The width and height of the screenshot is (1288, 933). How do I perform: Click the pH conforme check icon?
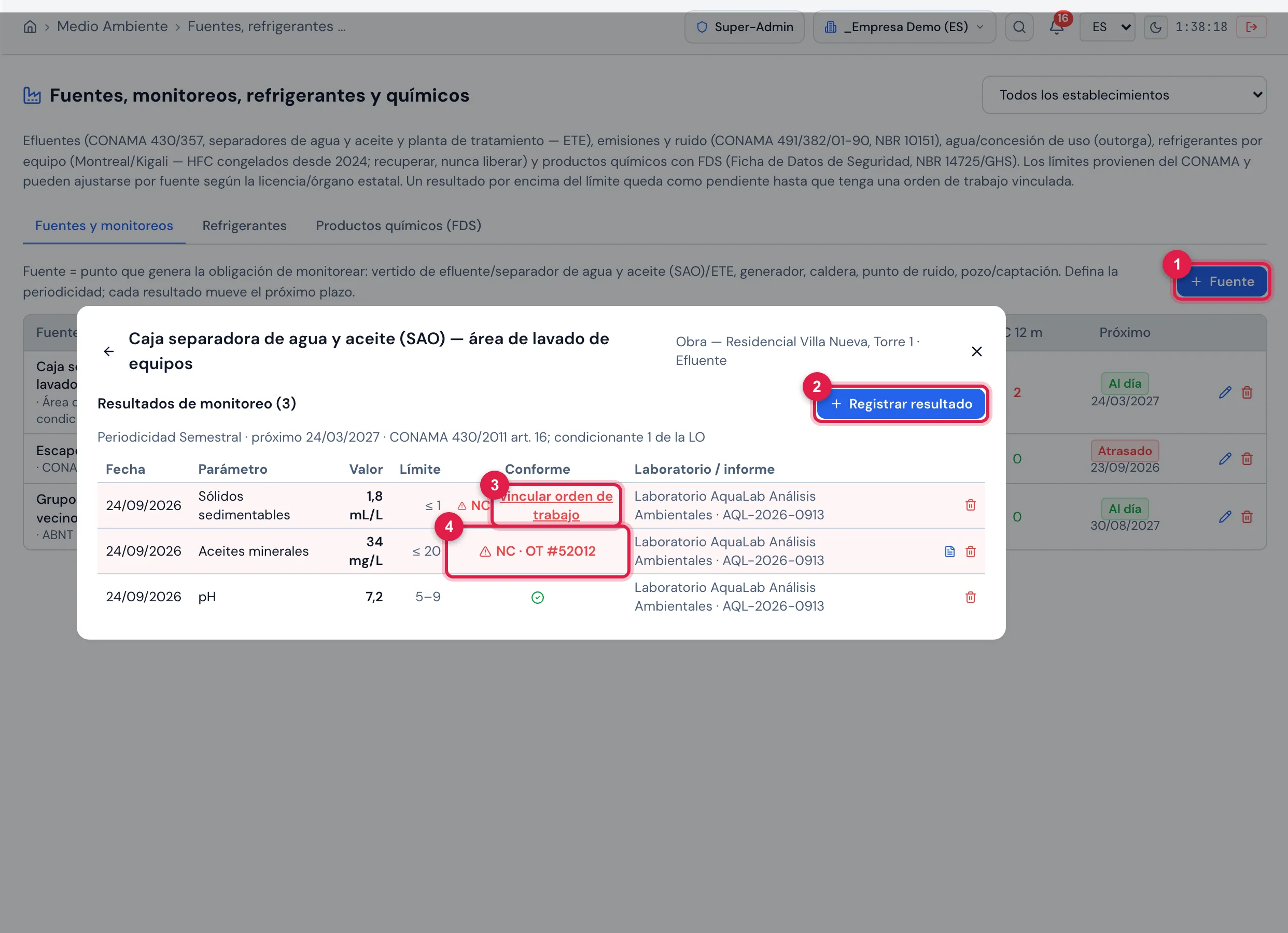[x=537, y=597]
